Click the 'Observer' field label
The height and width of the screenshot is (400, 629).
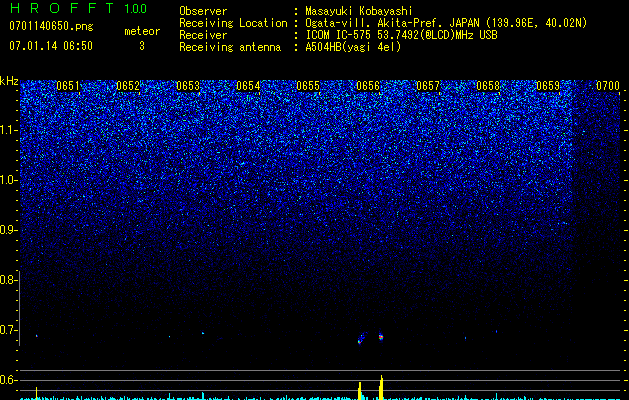coord(203,11)
